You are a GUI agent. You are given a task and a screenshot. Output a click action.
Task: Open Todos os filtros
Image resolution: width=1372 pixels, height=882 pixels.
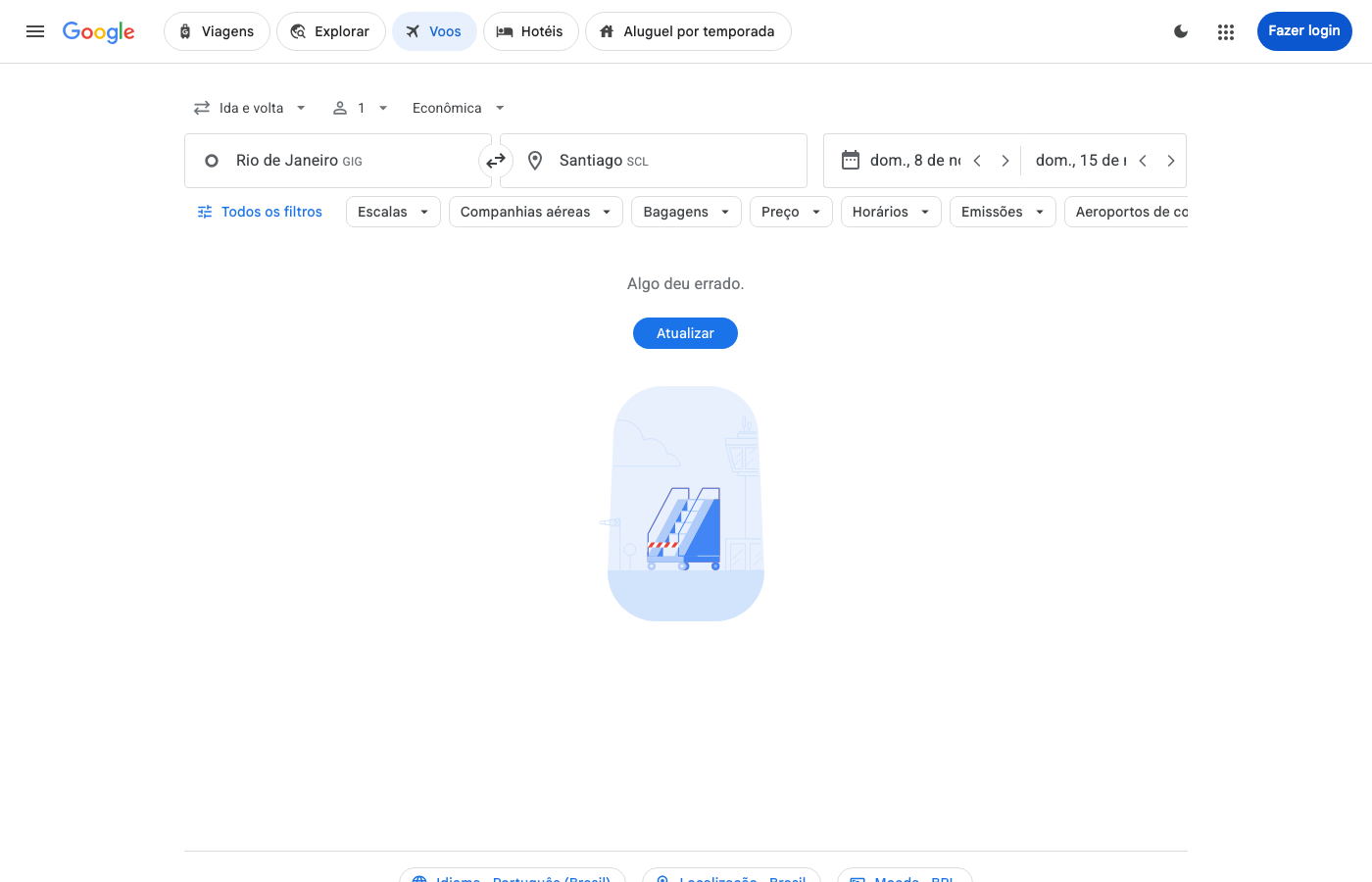tap(260, 212)
